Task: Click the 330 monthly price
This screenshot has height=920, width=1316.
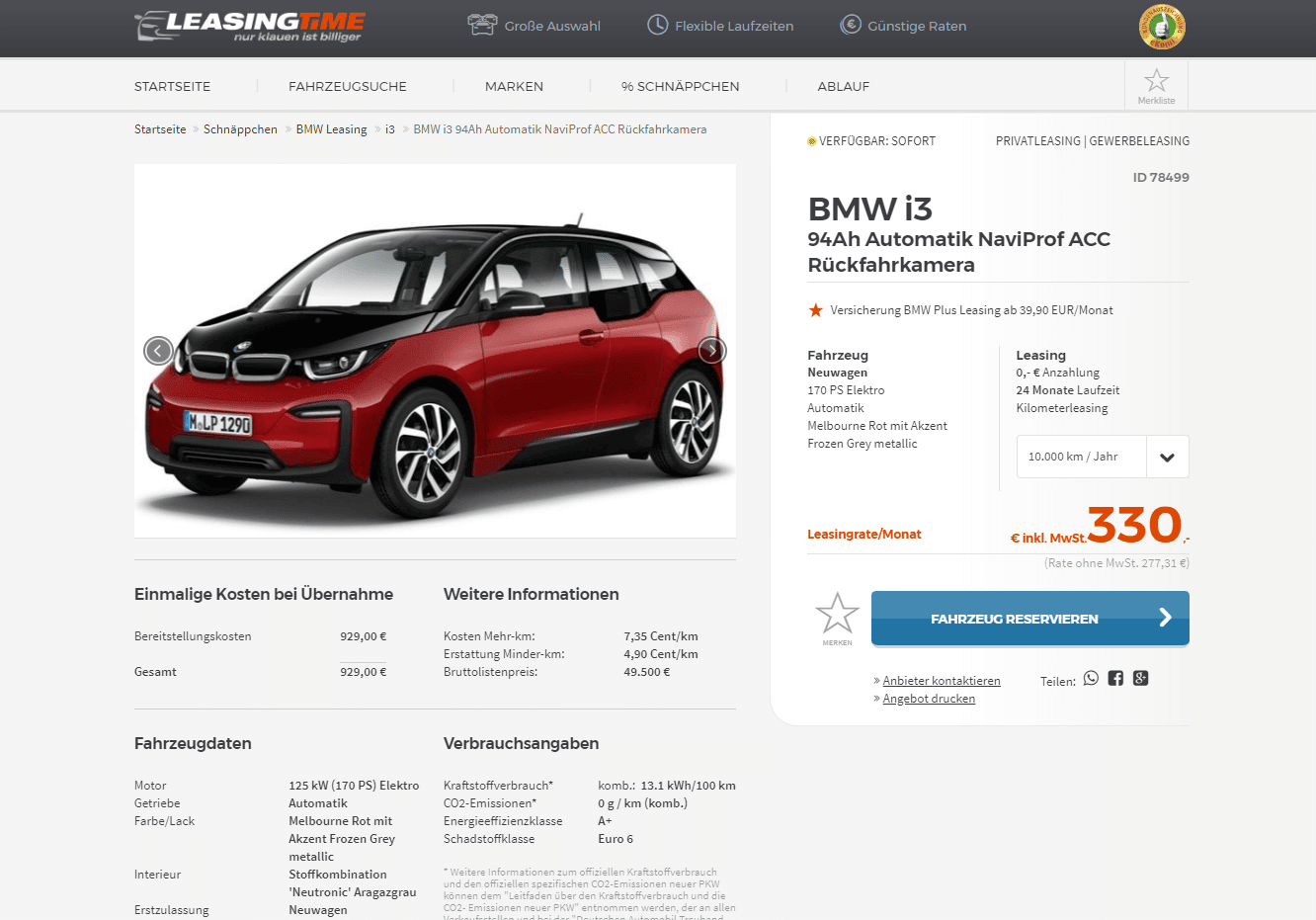Action: (x=1135, y=525)
